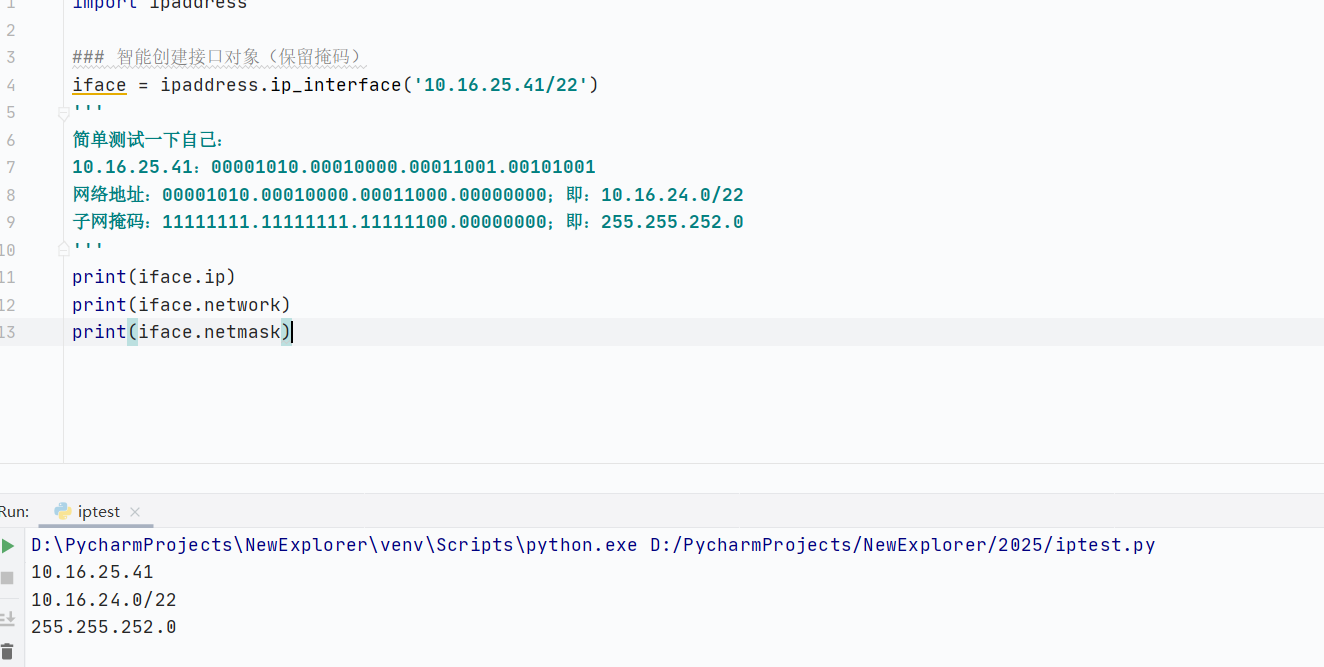Click the python.exe command line in console
This screenshot has height=667, width=1324.
click(x=592, y=546)
